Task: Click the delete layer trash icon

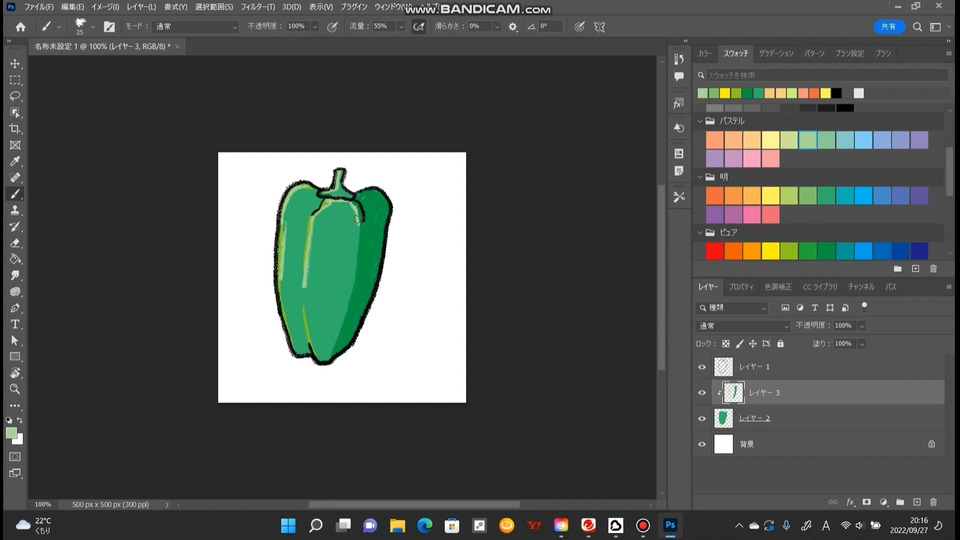Action: pyautogui.click(x=933, y=502)
